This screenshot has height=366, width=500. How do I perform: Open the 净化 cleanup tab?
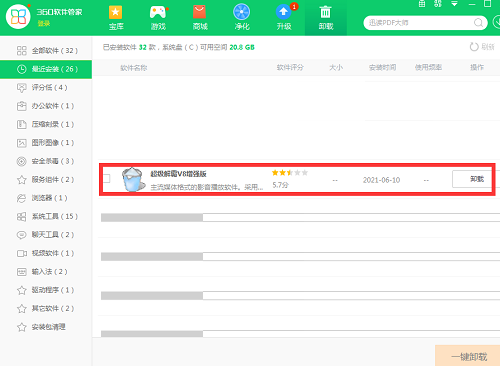point(242,17)
